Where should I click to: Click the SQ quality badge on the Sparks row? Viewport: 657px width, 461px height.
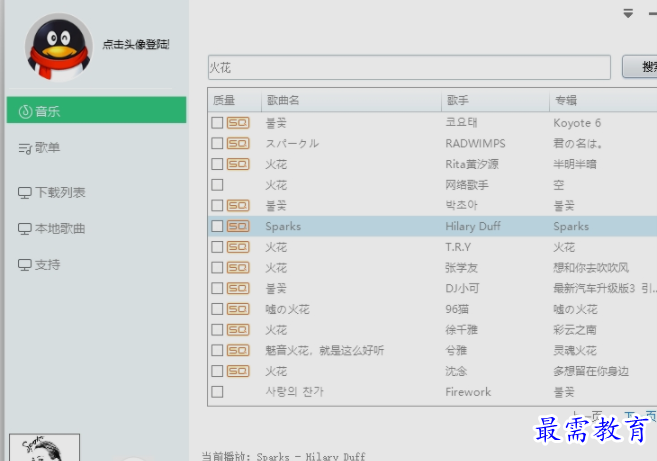(238, 226)
